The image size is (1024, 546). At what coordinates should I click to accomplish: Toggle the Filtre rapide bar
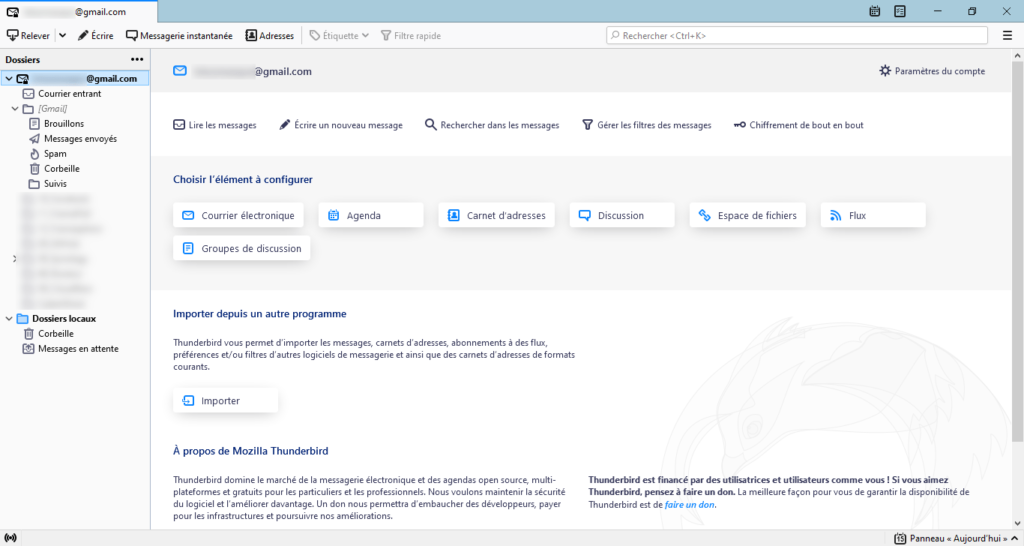[411, 36]
